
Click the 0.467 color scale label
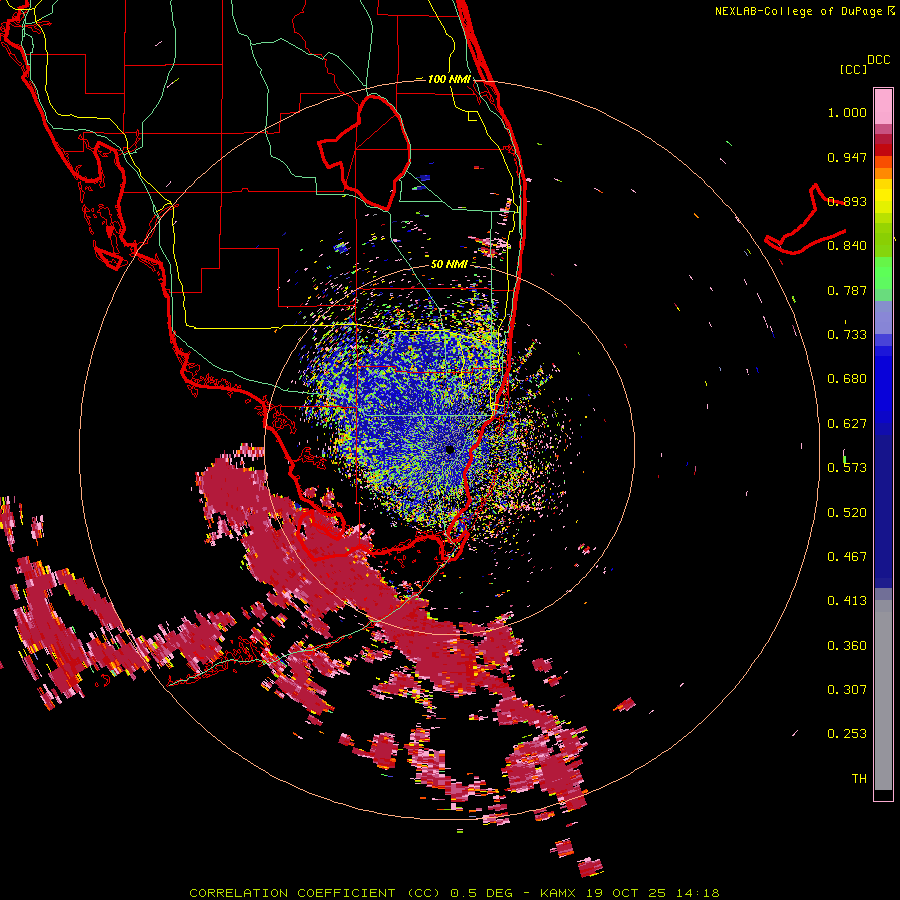[847, 557]
